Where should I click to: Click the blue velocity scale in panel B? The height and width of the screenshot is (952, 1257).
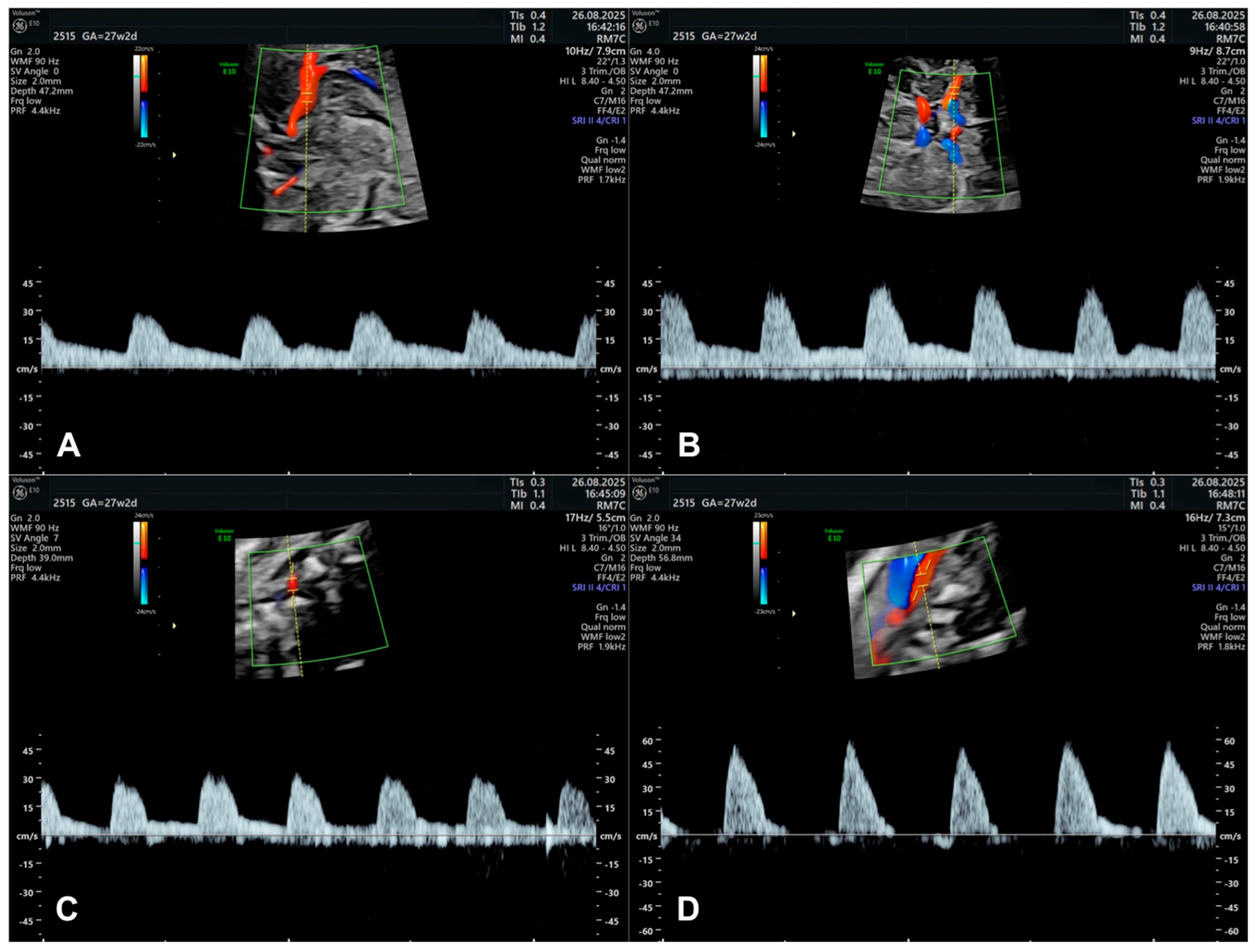(x=763, y=119)
